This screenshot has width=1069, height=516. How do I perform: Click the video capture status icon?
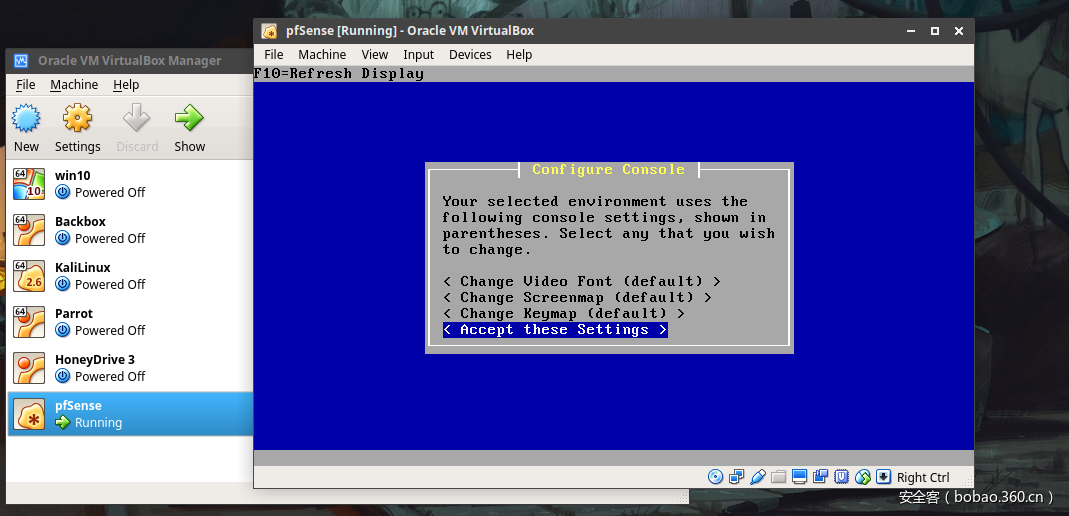[821, 477]
